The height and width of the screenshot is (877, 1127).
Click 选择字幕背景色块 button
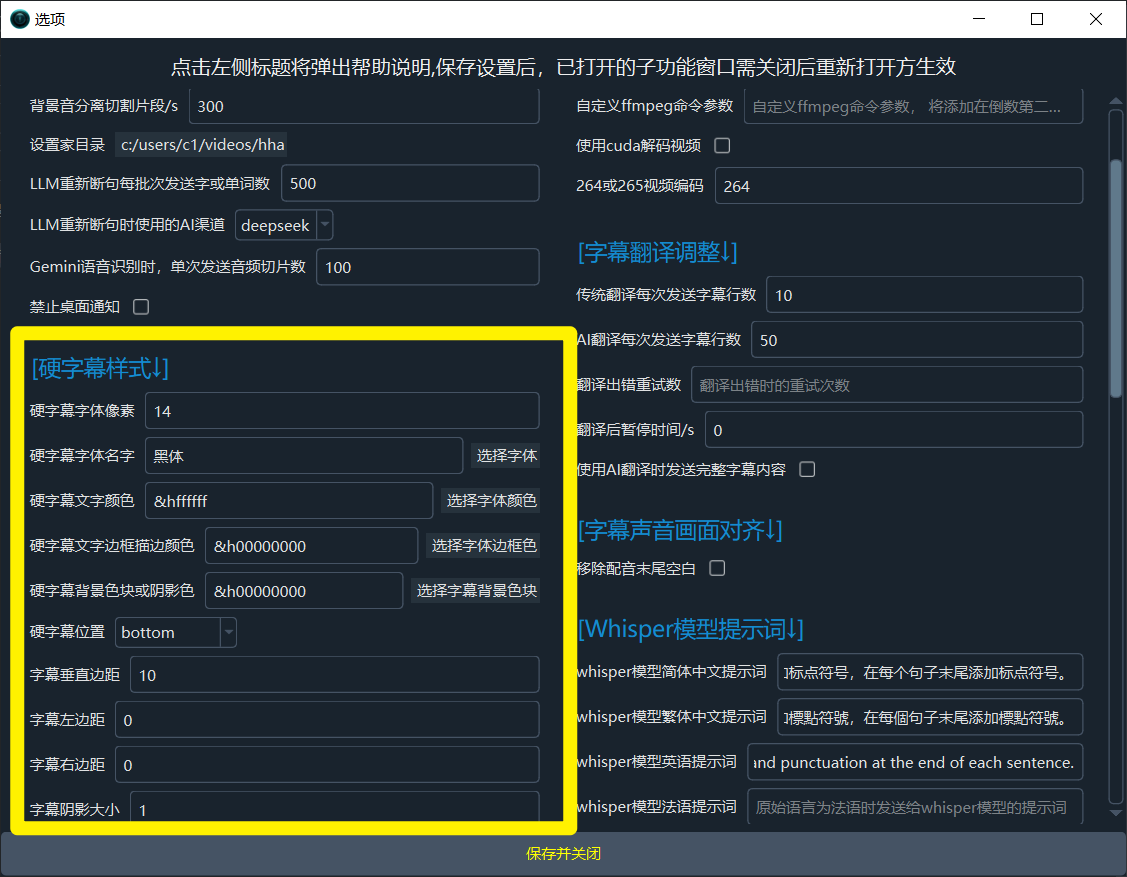pos(476,591)
